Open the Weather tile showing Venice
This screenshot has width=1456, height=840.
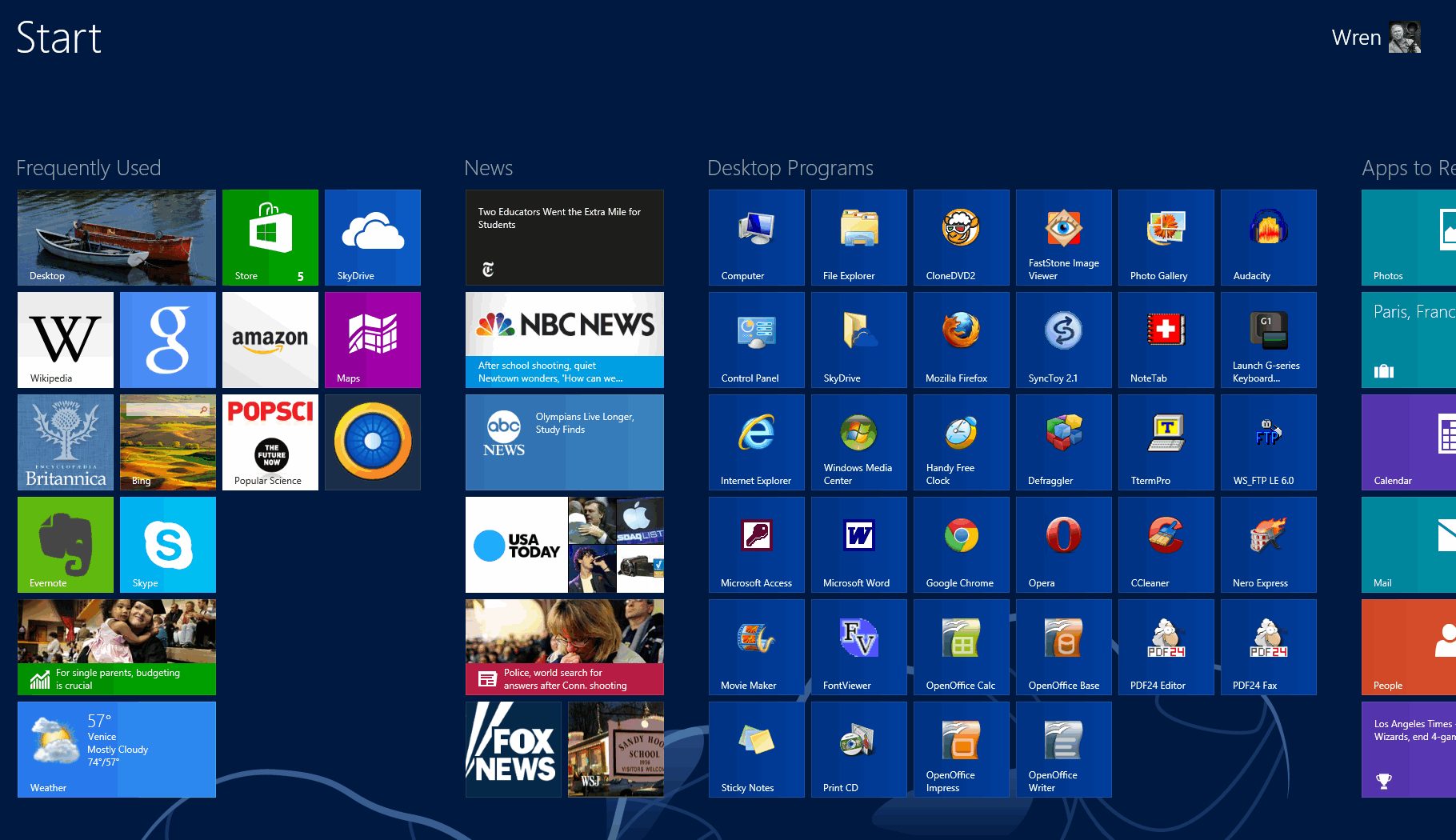tap(117, 750)
